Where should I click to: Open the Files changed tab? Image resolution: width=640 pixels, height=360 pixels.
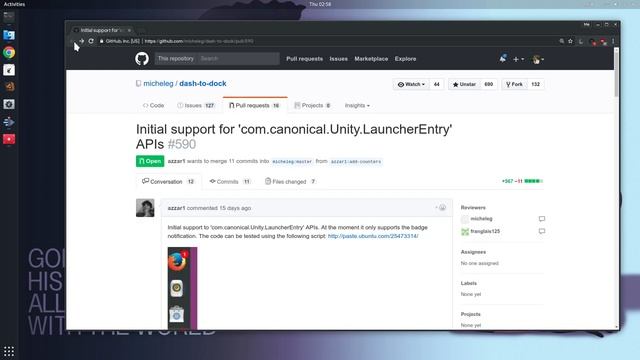tap(290, 182)
